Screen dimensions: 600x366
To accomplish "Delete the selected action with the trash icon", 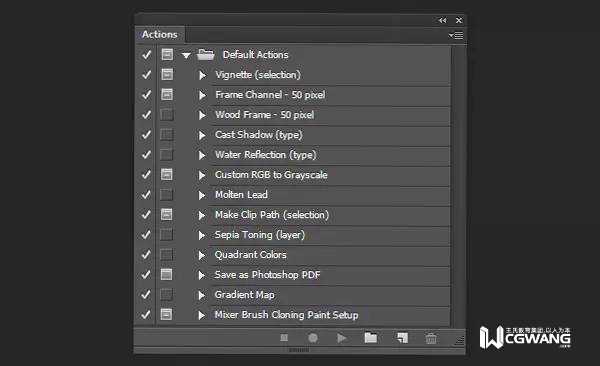I will tap(431, 338).
